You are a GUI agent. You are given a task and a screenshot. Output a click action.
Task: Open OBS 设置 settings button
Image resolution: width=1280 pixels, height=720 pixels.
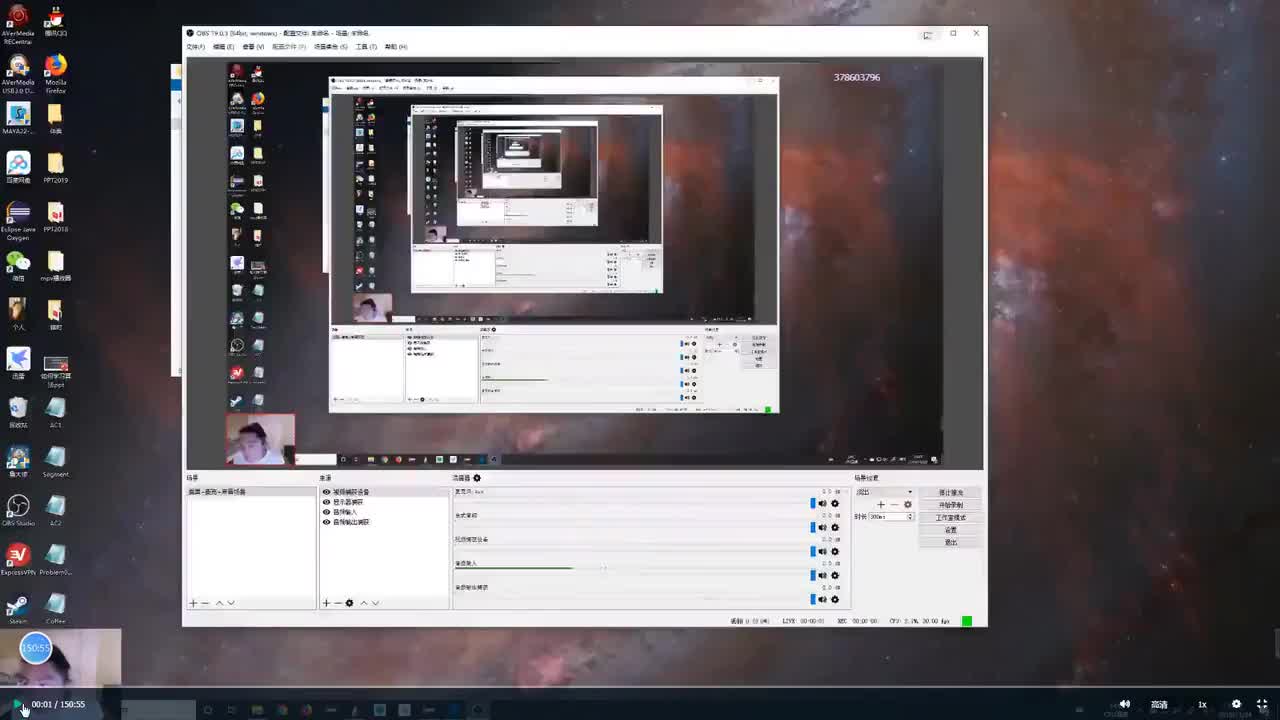click(x=950, y=530)
